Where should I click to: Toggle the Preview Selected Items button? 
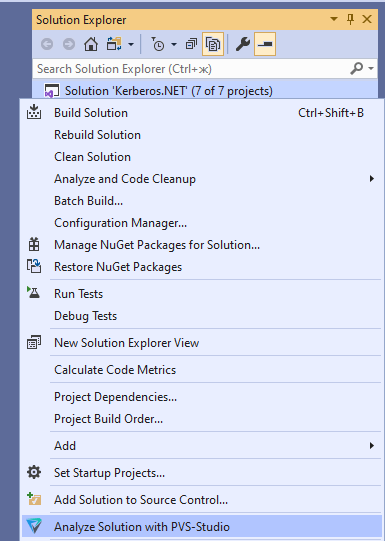click(265, 44)
